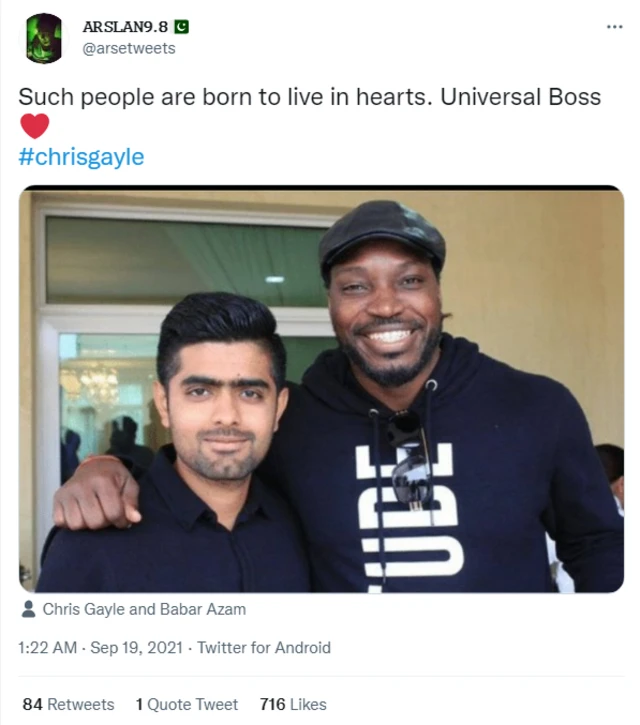Click the chandelier in the photo background

point(98,381)
